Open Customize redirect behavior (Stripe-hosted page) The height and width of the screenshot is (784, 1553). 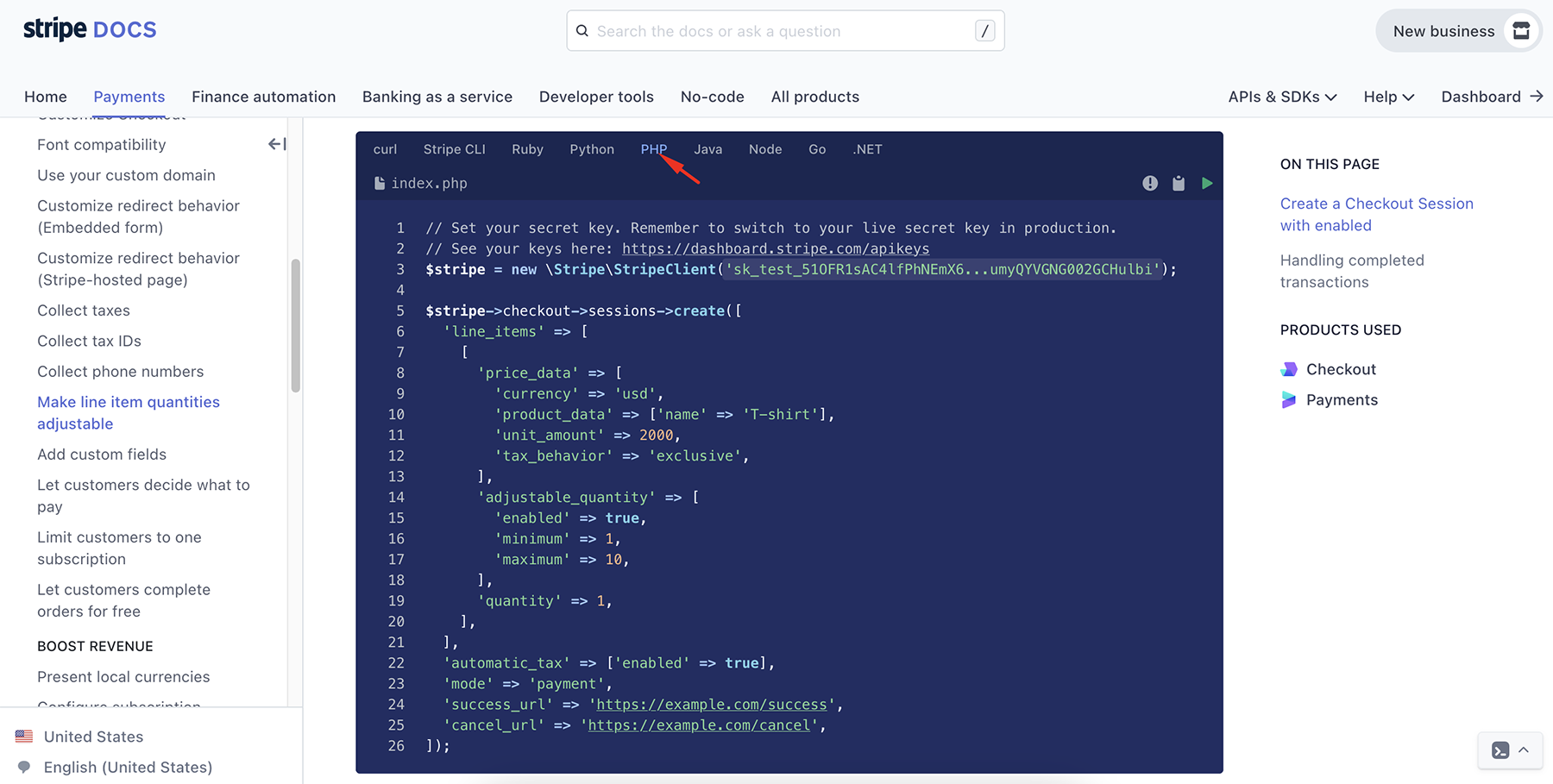click(x=139, y=269)
